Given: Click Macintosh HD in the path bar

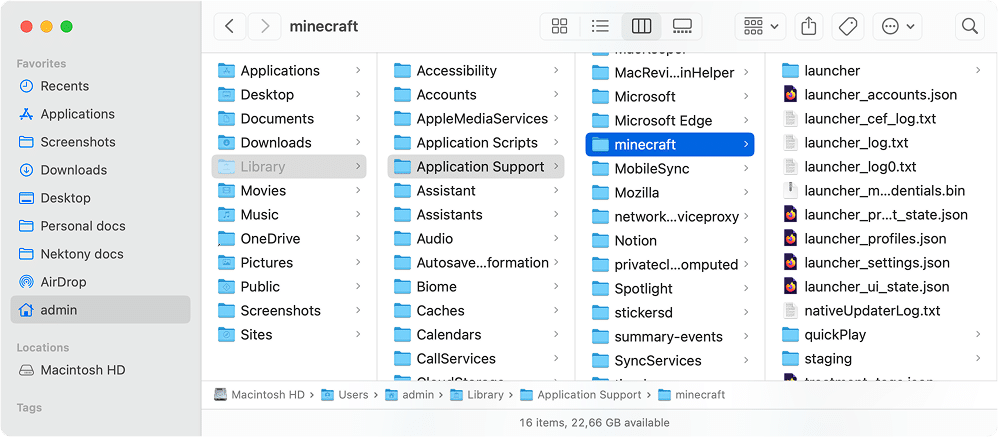Looking at the screenshot, I should tap(260, 395).
